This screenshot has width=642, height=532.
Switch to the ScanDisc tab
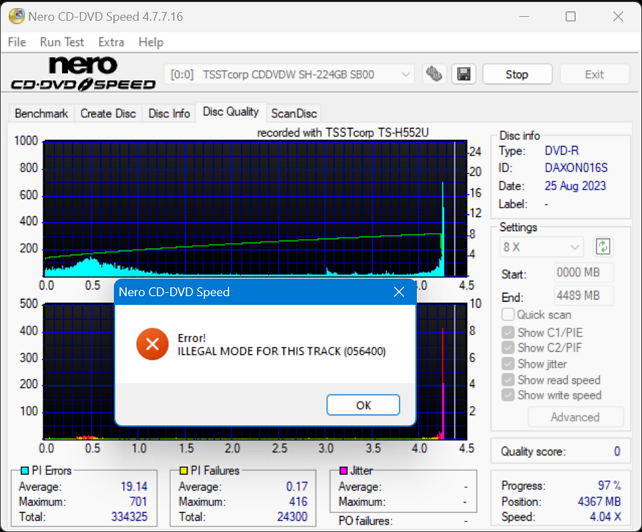point(294,113)
